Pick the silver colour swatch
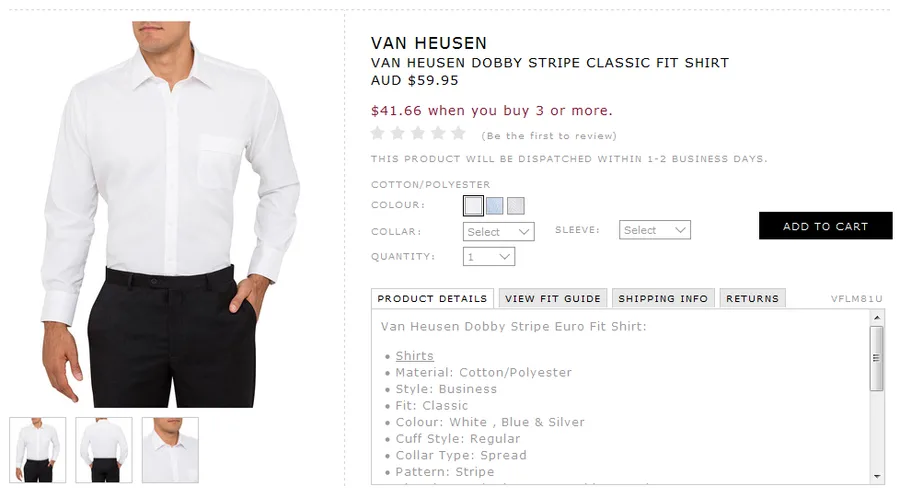The image size is (900, 488). pos(515,206)
